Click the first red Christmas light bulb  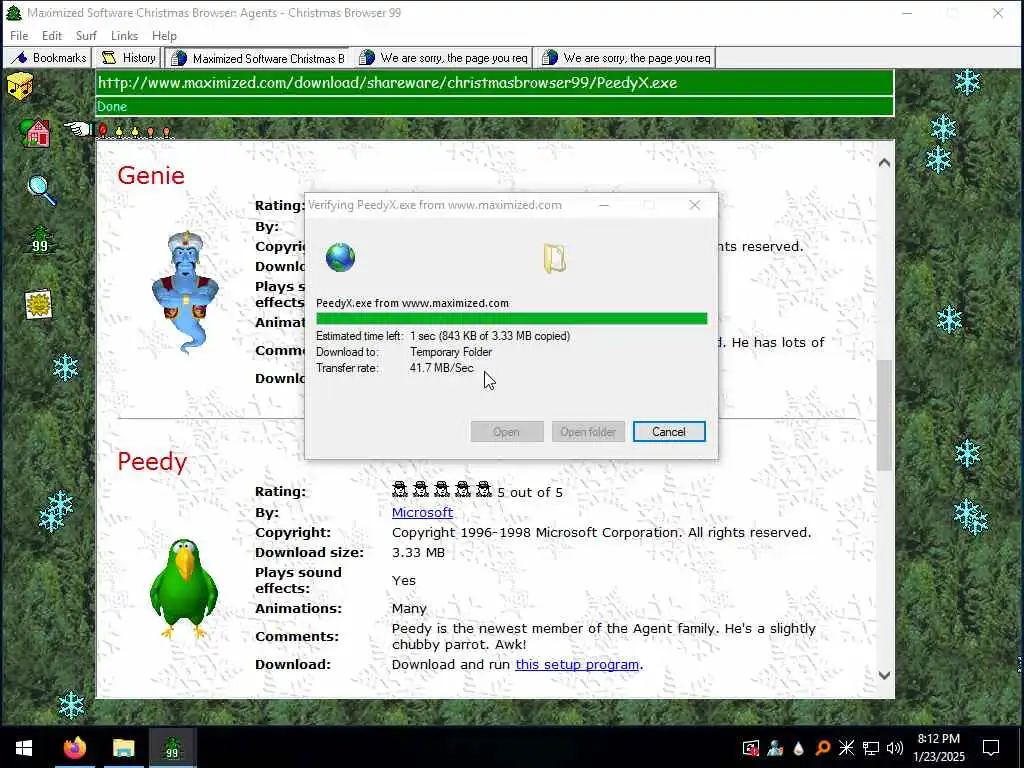point(103,131)
